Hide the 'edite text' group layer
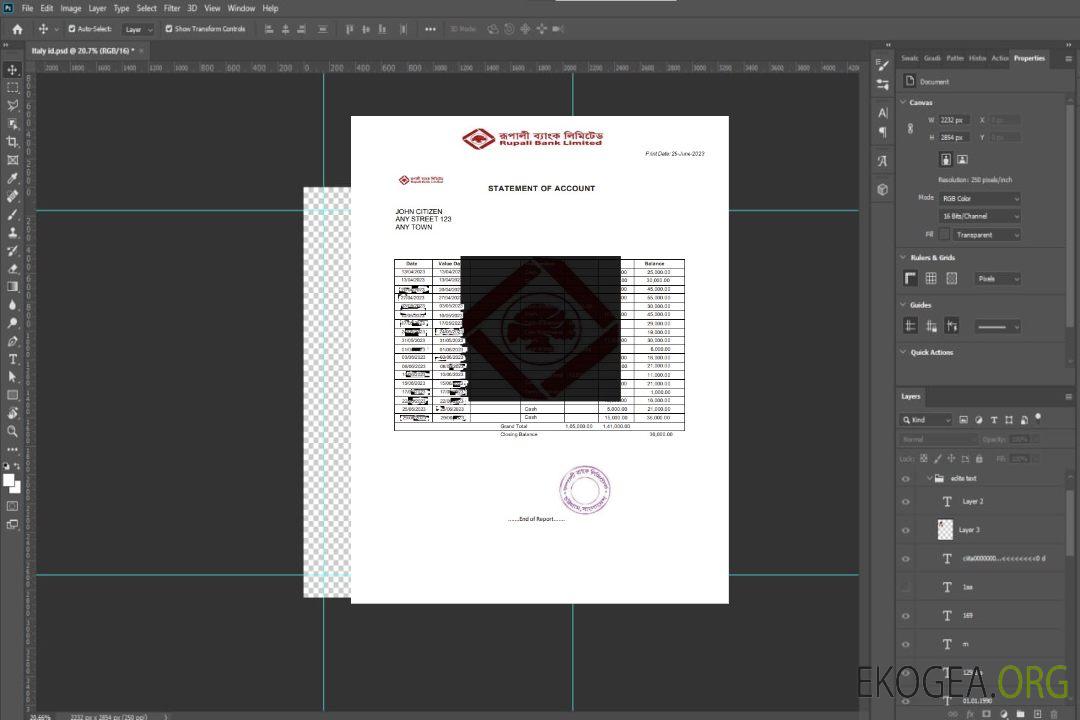The image size is (1080, 720). [906, 478]
